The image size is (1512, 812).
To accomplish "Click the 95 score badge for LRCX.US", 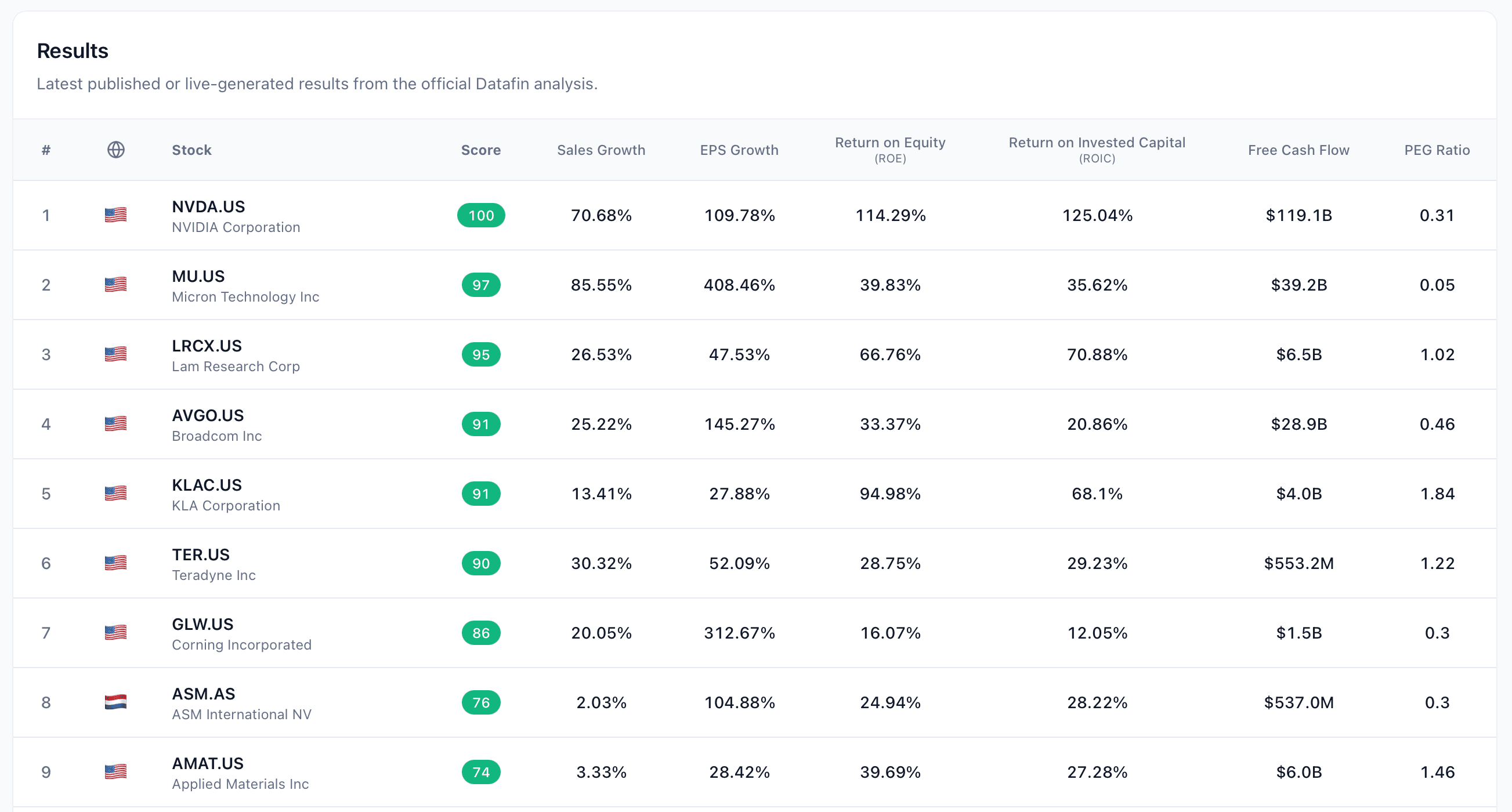I will point(481,354).
